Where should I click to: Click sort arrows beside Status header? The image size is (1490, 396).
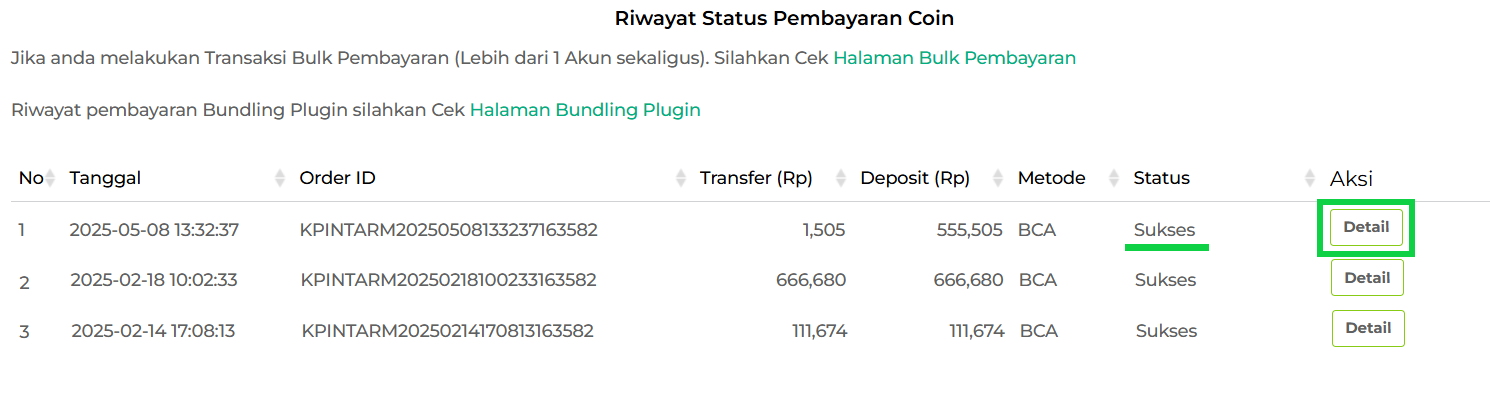(x=1310, y=178)
